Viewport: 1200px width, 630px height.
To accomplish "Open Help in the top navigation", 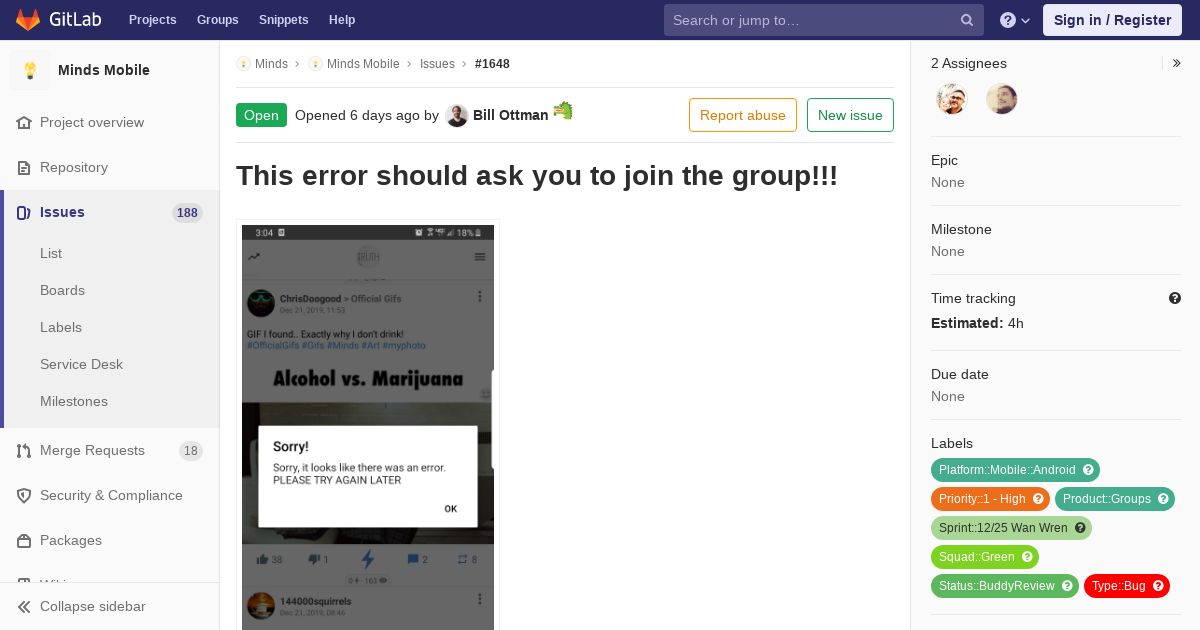I will [342, 20].
